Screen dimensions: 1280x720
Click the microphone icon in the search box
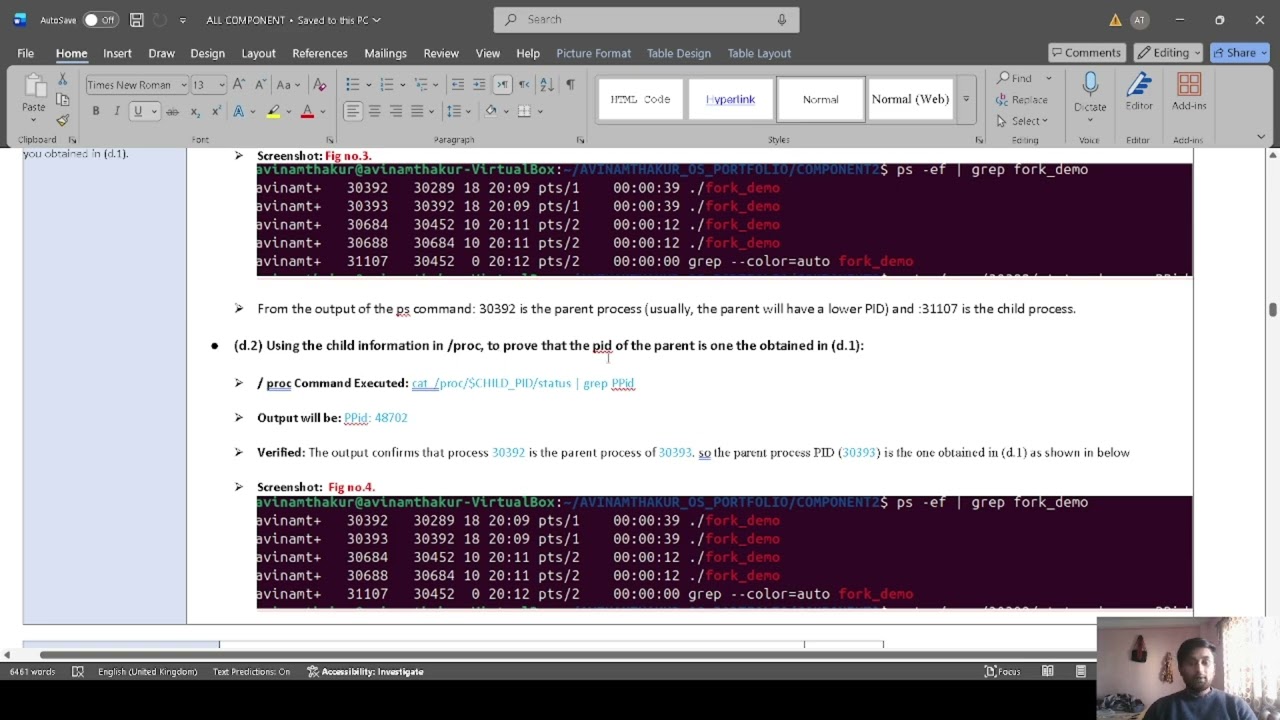click(782, 19)
